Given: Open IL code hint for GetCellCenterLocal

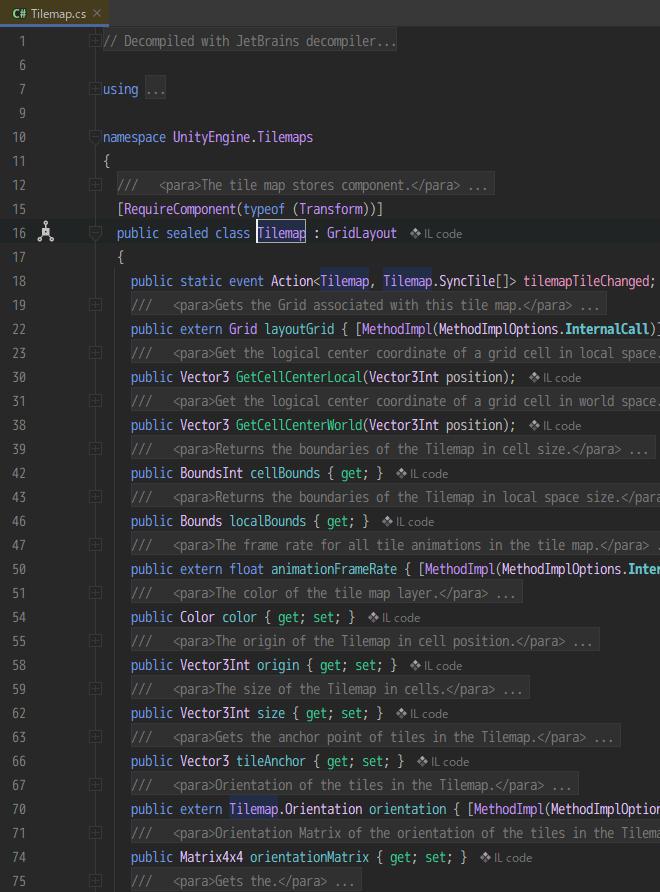Looking at the screenshot, I should tap(555, 378).
